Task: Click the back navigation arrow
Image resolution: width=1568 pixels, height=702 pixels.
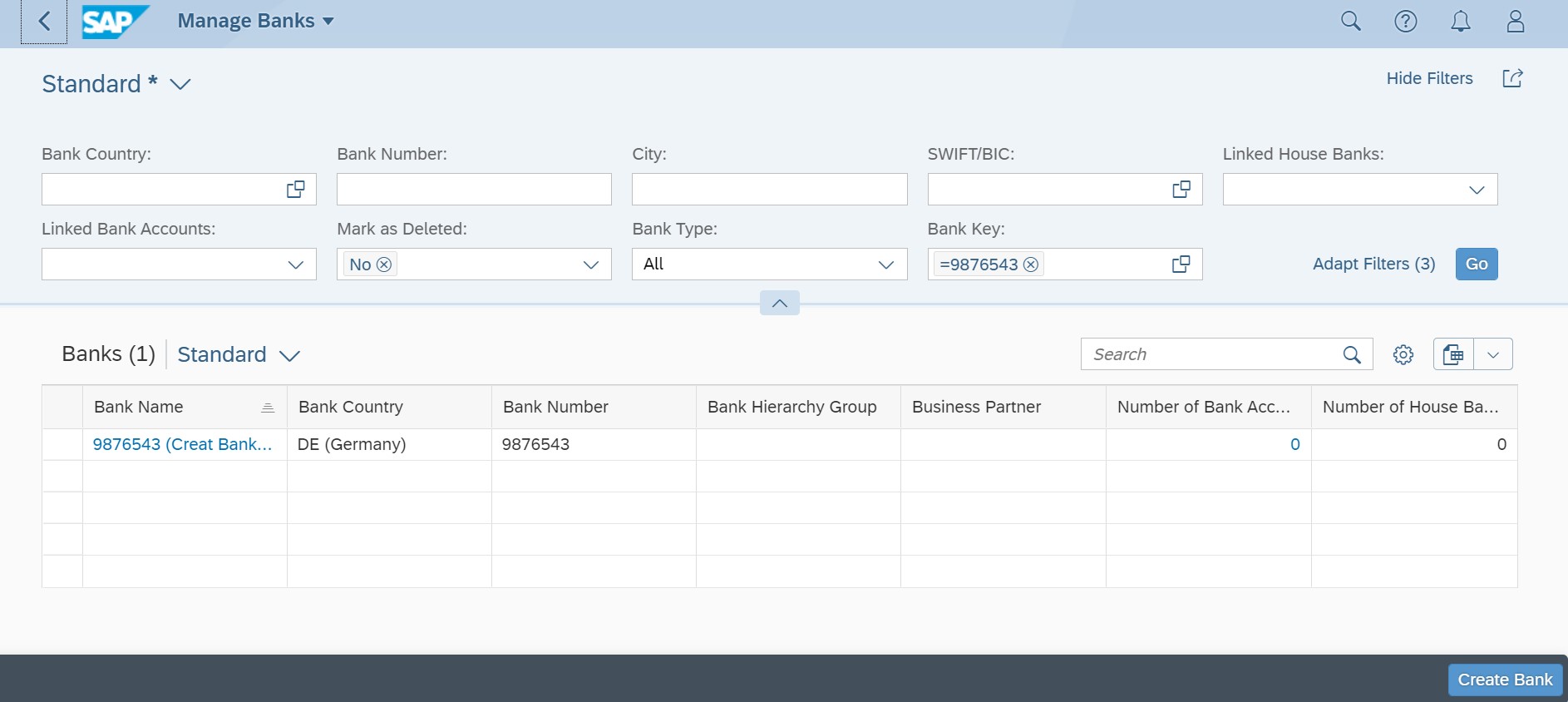Action: pos(44,22)
